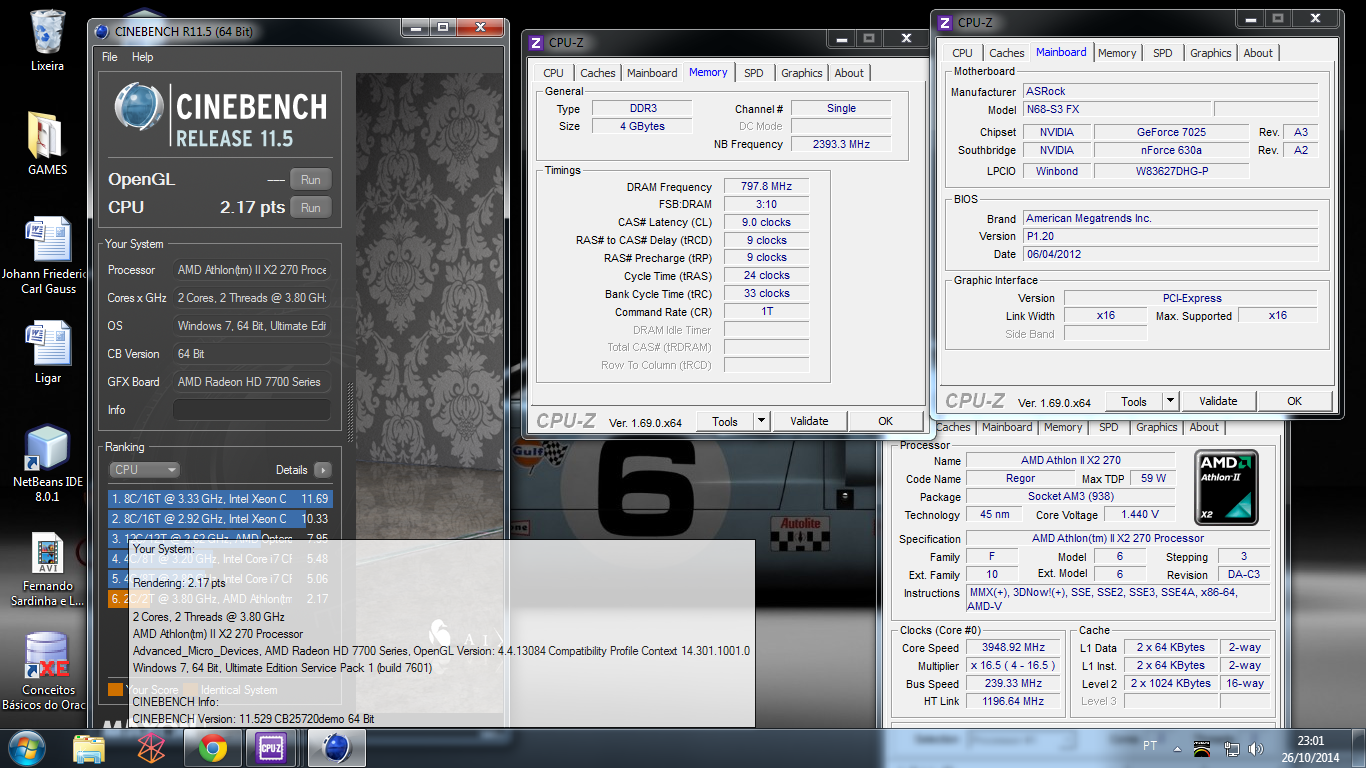1366x768 pixels.
Task: Show hidden system tray icons
Action: tap(1179, 748)
